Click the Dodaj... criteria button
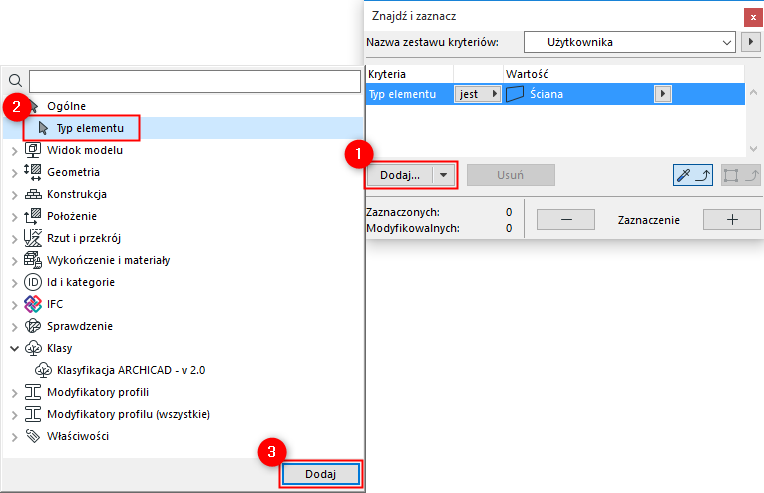The image size is (764, 493). 400,175
